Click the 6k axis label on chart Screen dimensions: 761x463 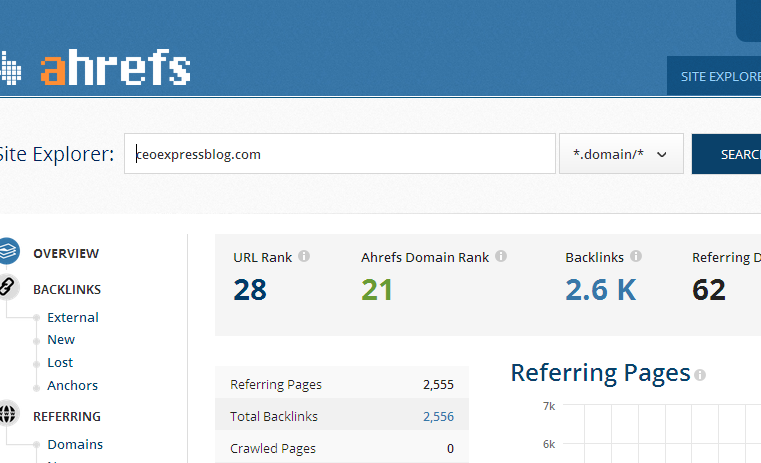coord(549,444)
